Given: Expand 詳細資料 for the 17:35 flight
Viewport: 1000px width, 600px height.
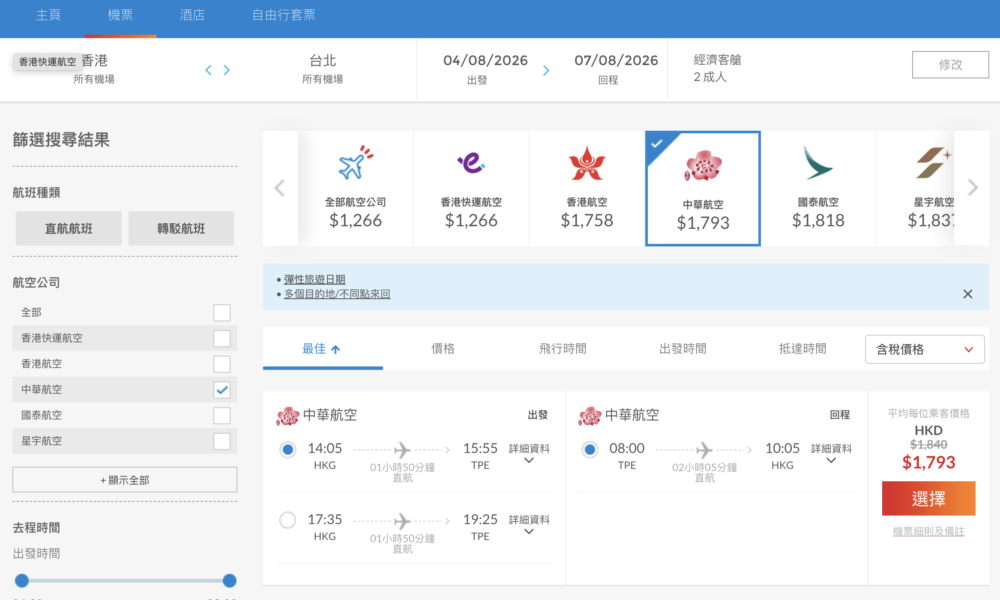Looking at the screenshot, I should 529,525.
